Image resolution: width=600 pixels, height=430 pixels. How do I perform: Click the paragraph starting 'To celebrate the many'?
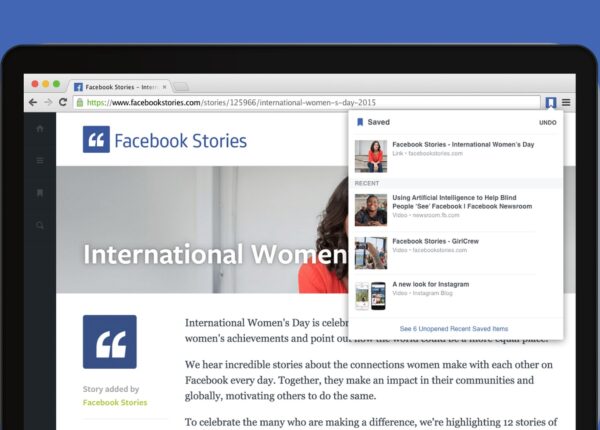pyautogui.click(x=371, y=423)
